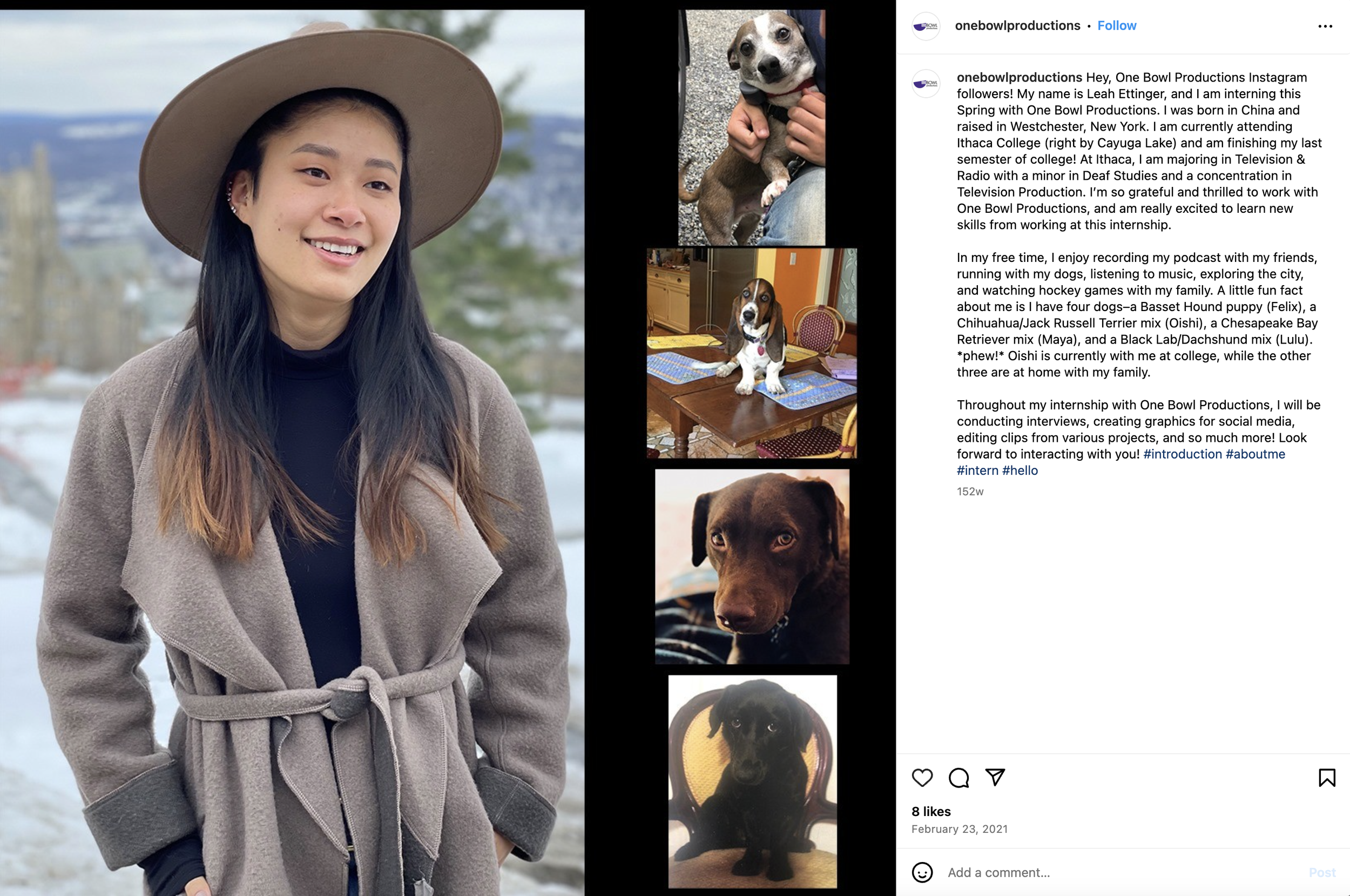Screen dimensions: 1350x896
Task: Click the 152w timestamp under the caption
Action: [x=970, y=491]
